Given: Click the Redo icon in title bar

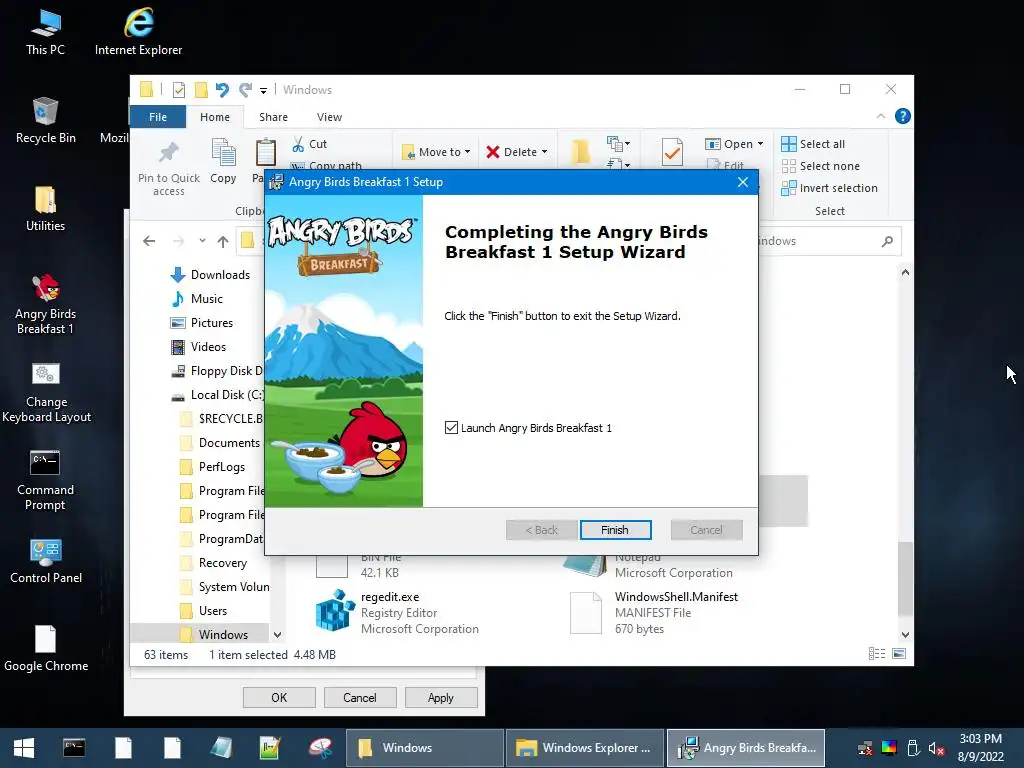Looking at the screenshot, I should click(246, 89).
